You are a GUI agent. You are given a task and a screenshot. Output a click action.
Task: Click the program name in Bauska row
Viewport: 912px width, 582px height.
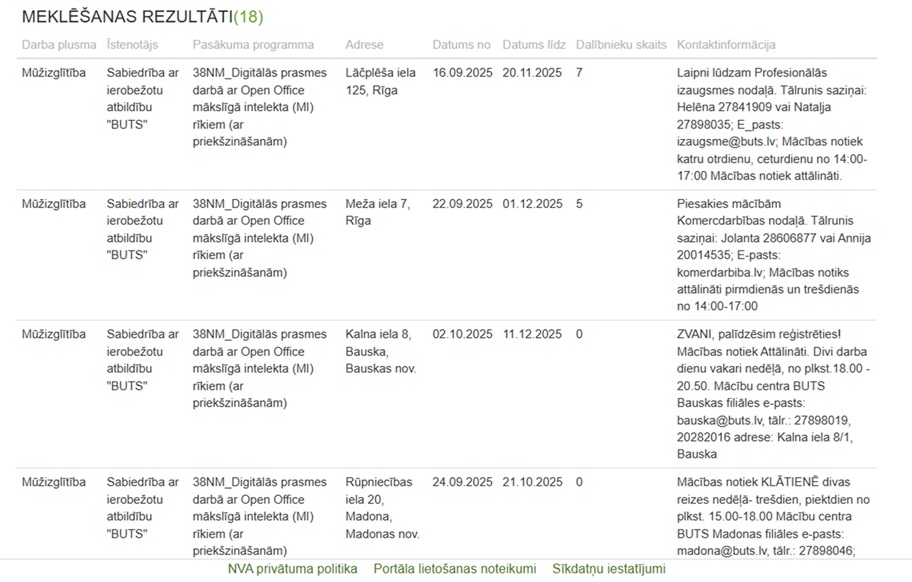(259, 369)
